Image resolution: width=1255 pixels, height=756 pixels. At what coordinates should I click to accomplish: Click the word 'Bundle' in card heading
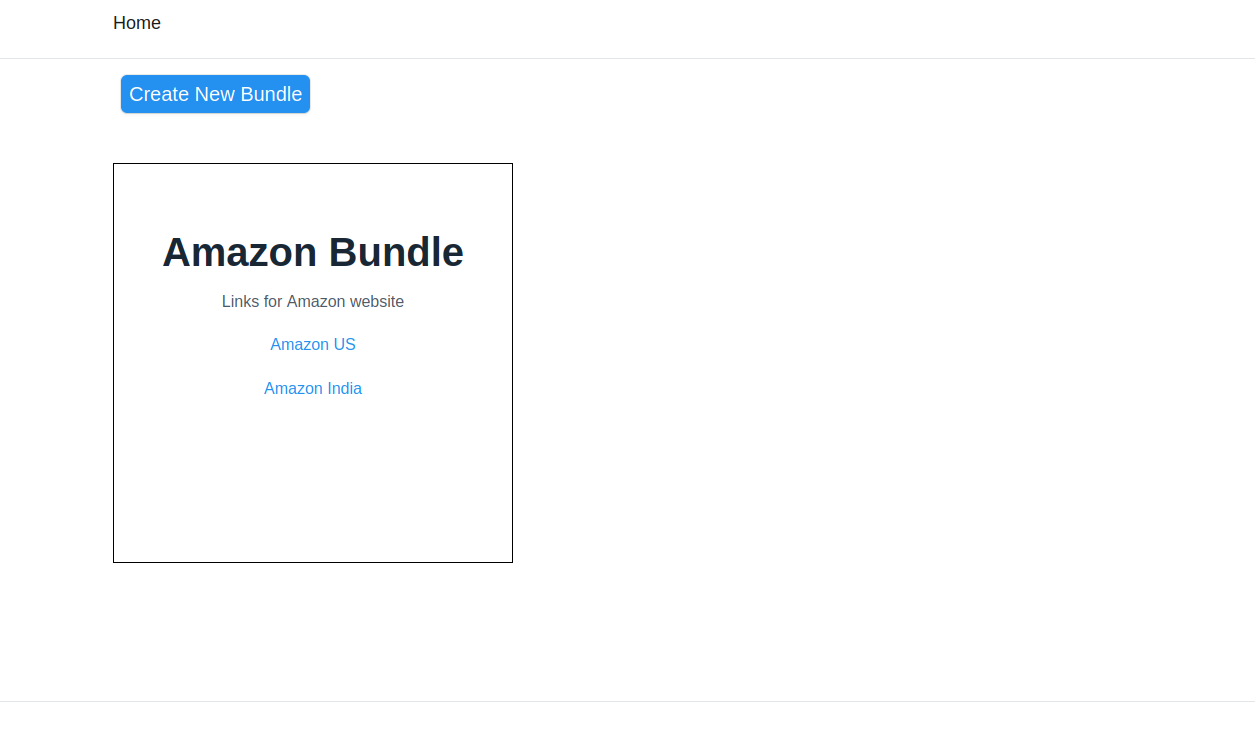tap(396, 252)
